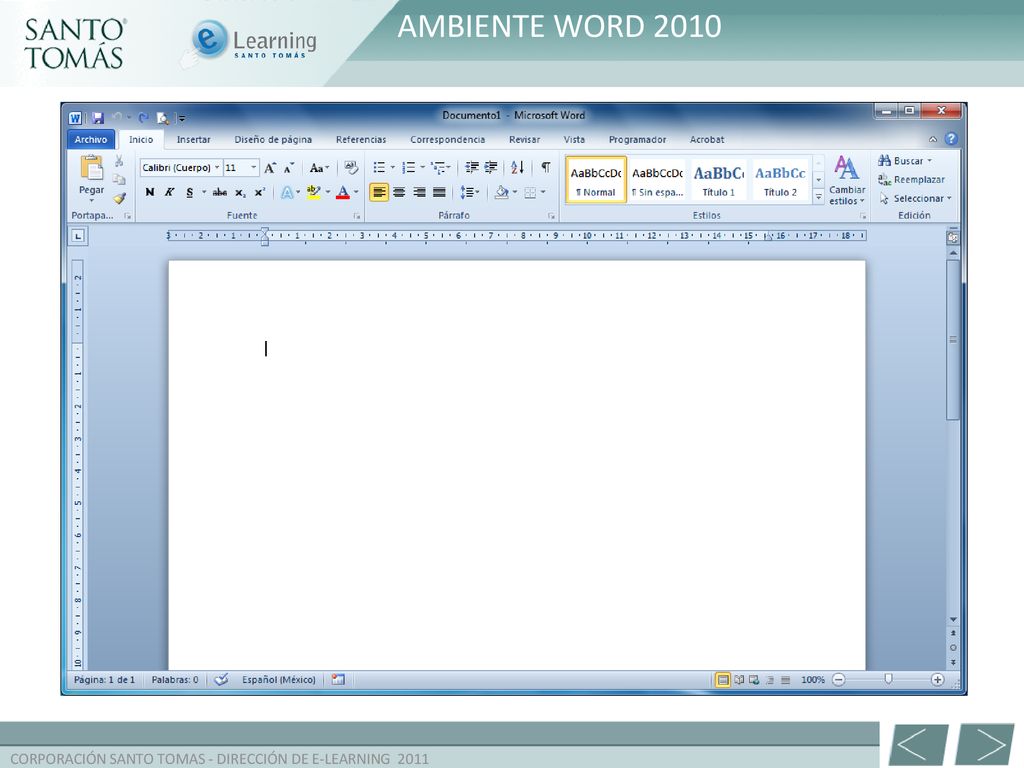Click the Text Highlight Color button

coord(314,192)
